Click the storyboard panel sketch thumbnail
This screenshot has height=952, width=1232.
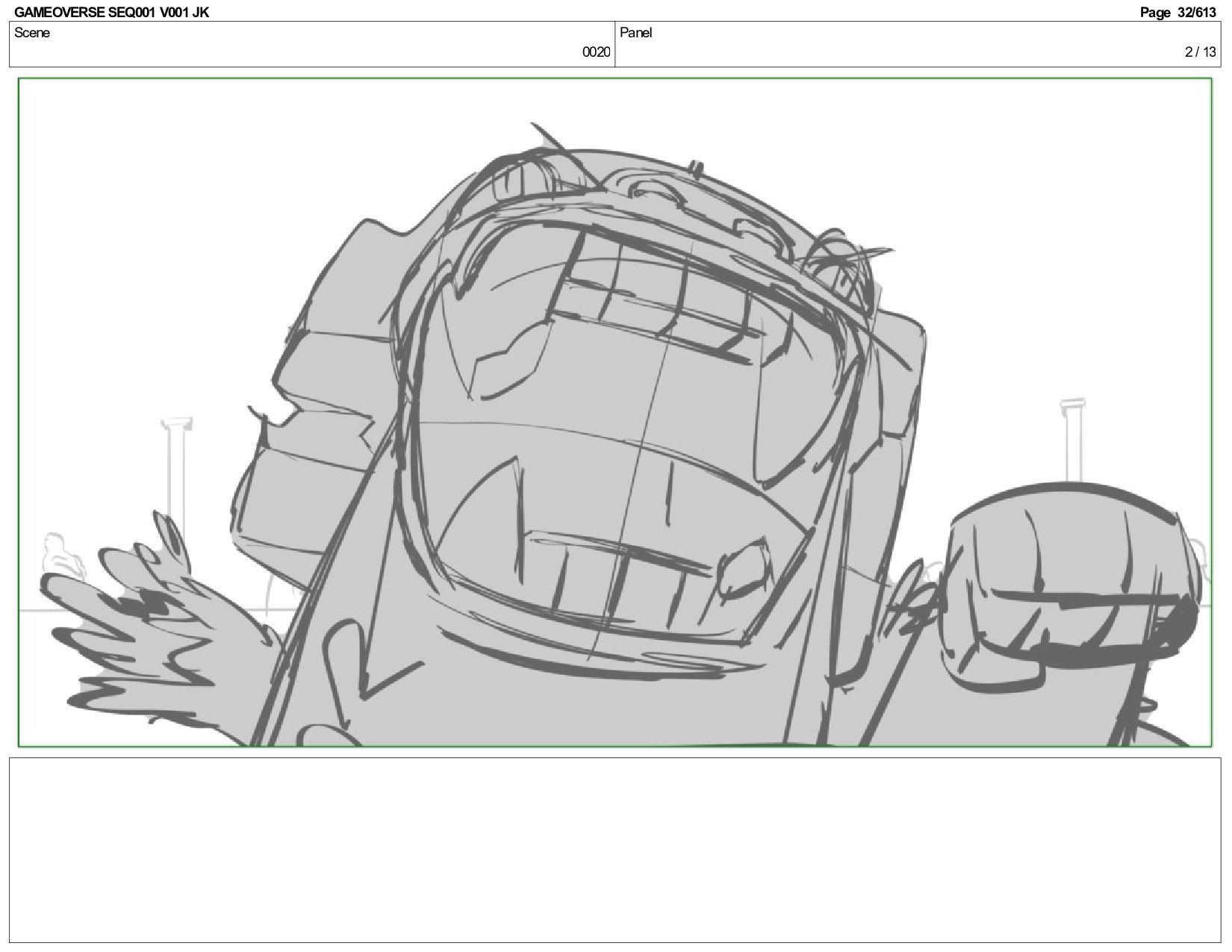[615, 412]
